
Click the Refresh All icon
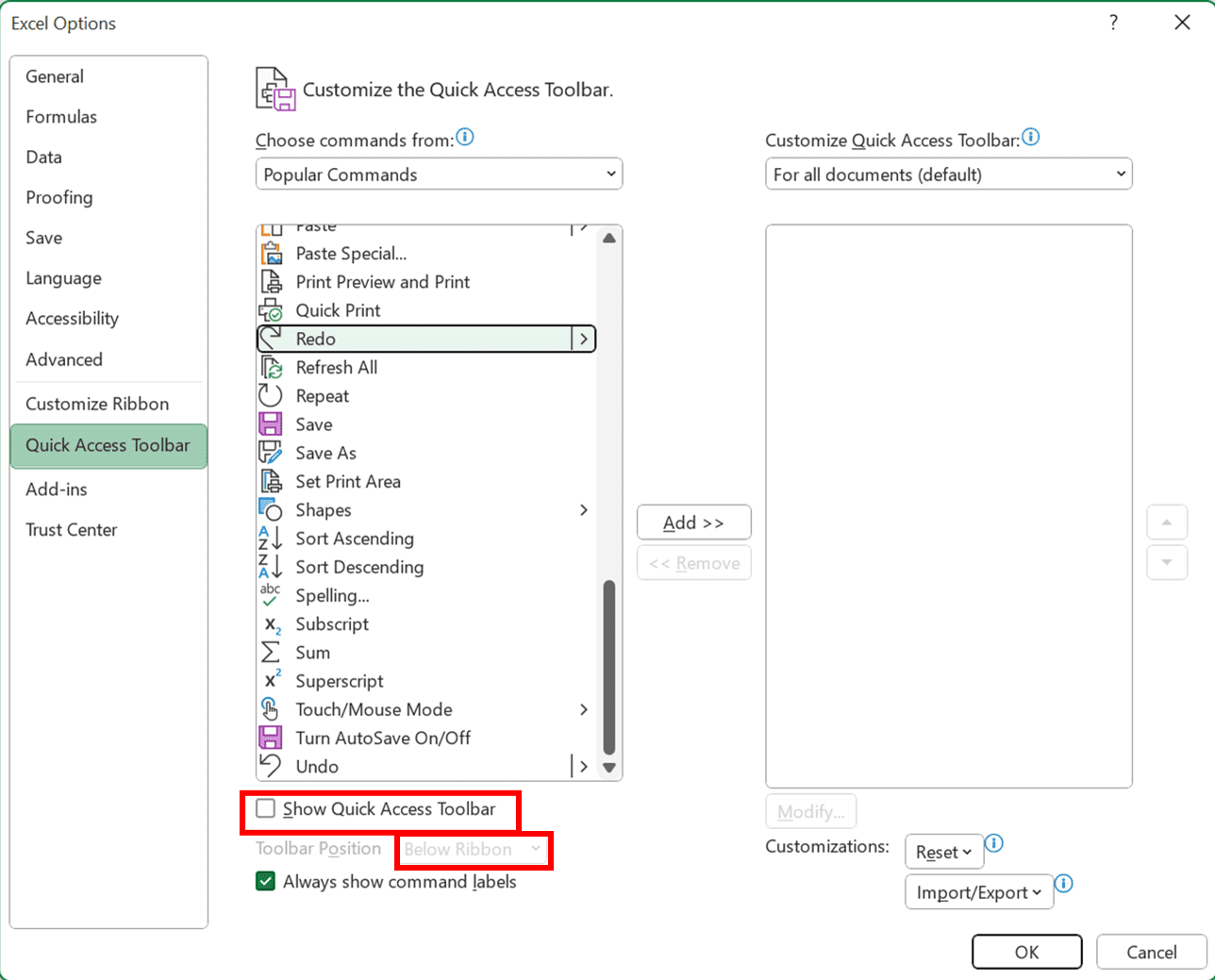coord(271,368)
